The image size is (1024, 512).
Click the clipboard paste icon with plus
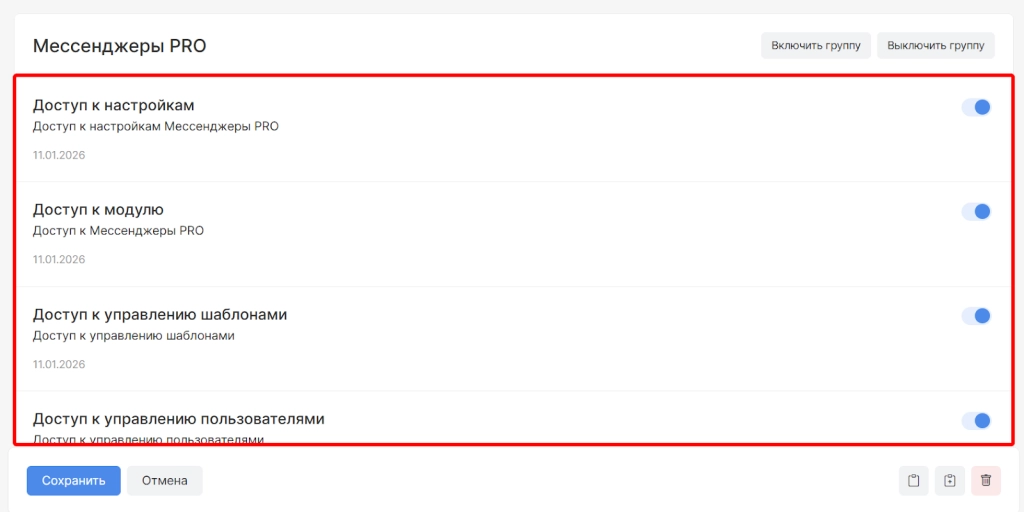click(x=949, y=480)
